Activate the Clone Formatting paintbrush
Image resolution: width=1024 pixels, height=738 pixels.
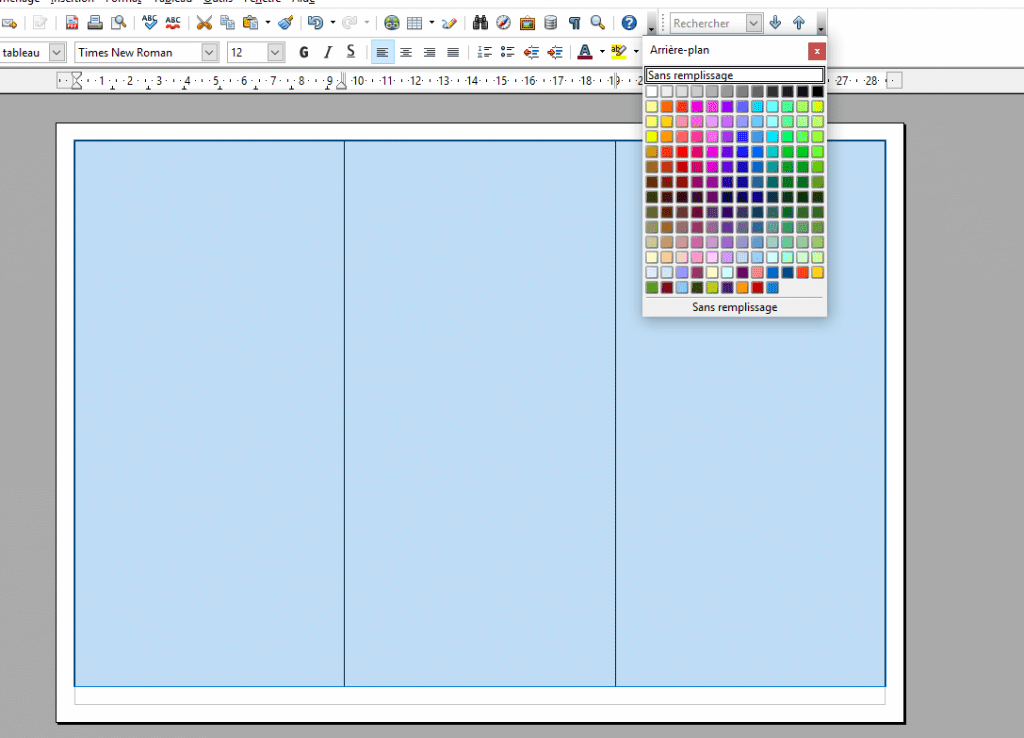point(285,24)
